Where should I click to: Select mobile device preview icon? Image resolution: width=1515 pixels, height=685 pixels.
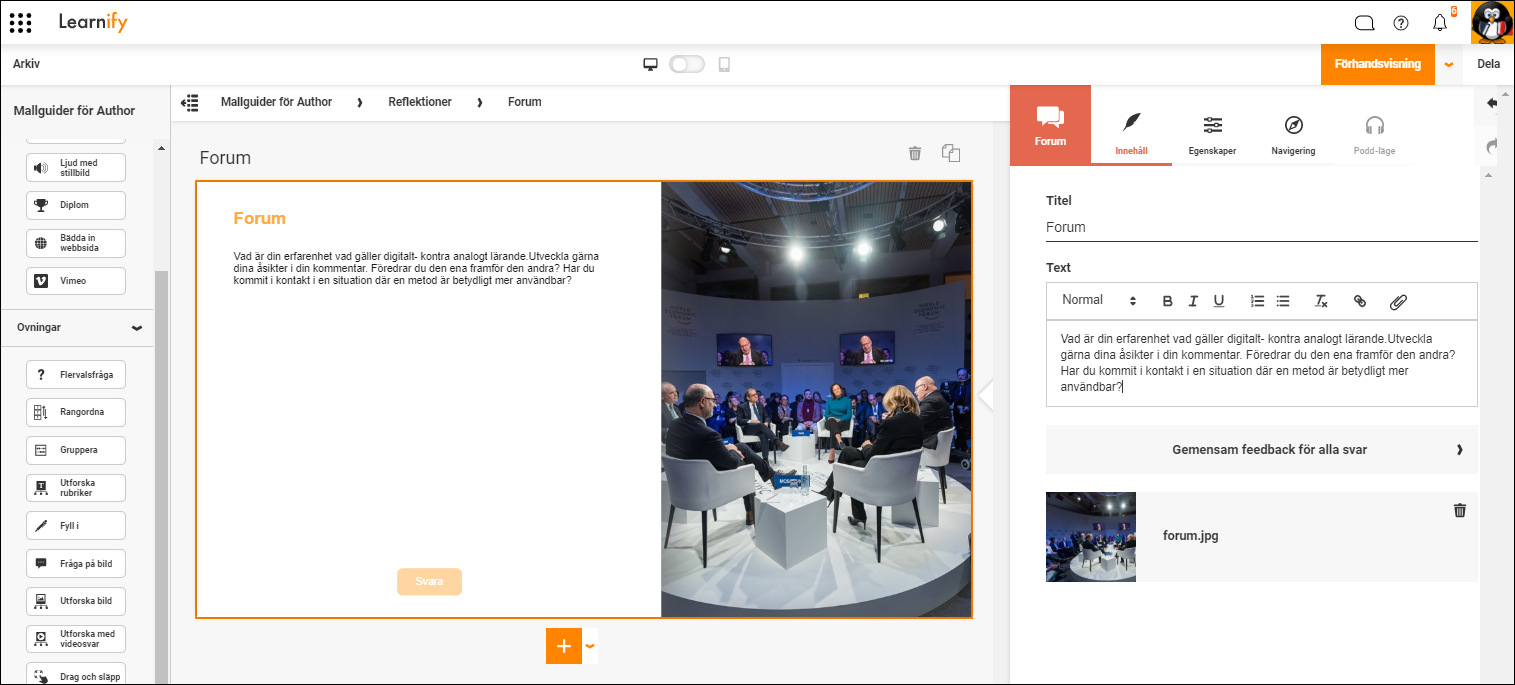[724, 64]
